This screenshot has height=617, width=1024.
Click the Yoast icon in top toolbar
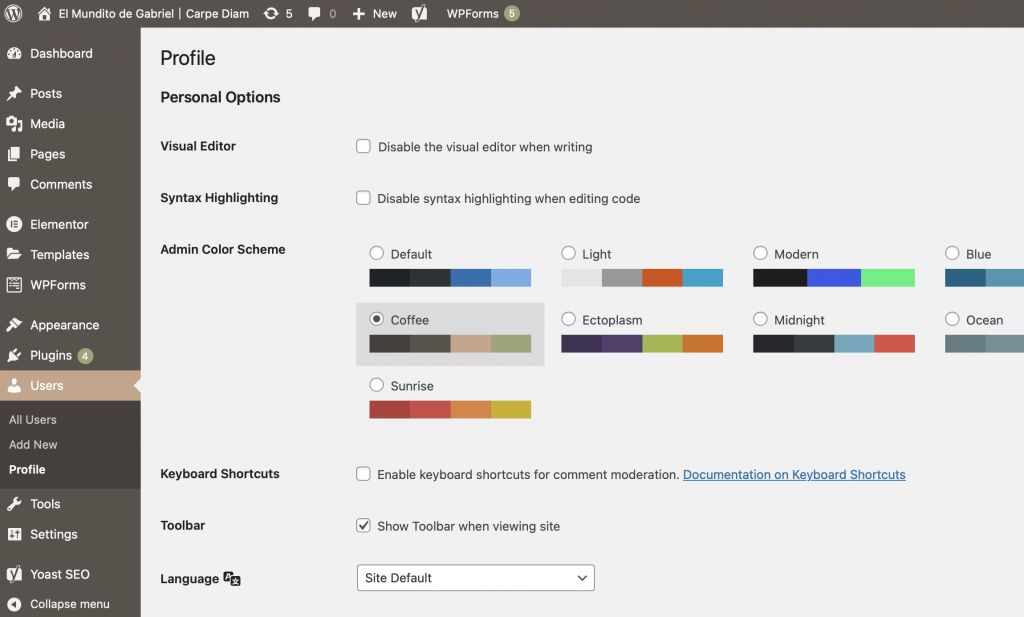tap(421, 14)
